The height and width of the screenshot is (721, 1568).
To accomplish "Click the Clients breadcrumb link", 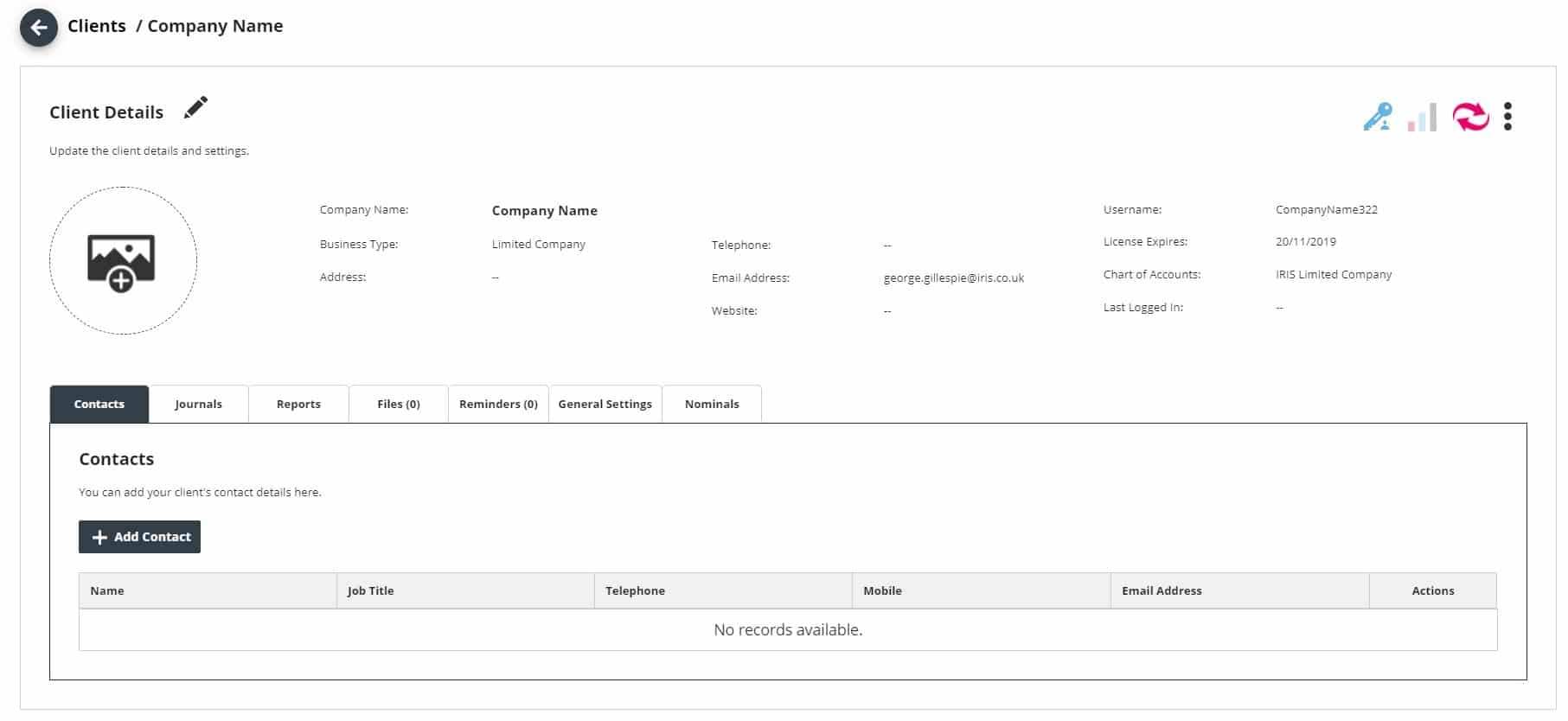I will coord(97,26).
